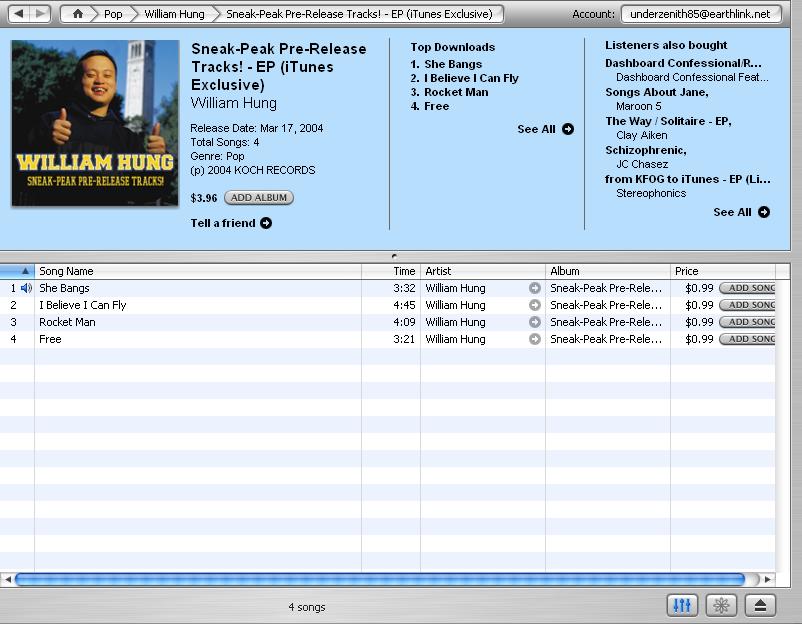Screen dimensions: 802x624
Task: Click See All arrow under Top Downloads
Action: coord(568,129)
